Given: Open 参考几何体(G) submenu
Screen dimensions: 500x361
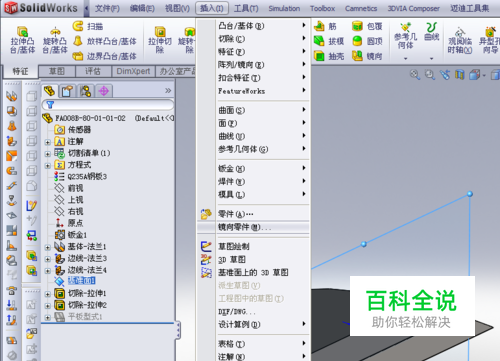Looking at the screenshot, I should [253, 149].
